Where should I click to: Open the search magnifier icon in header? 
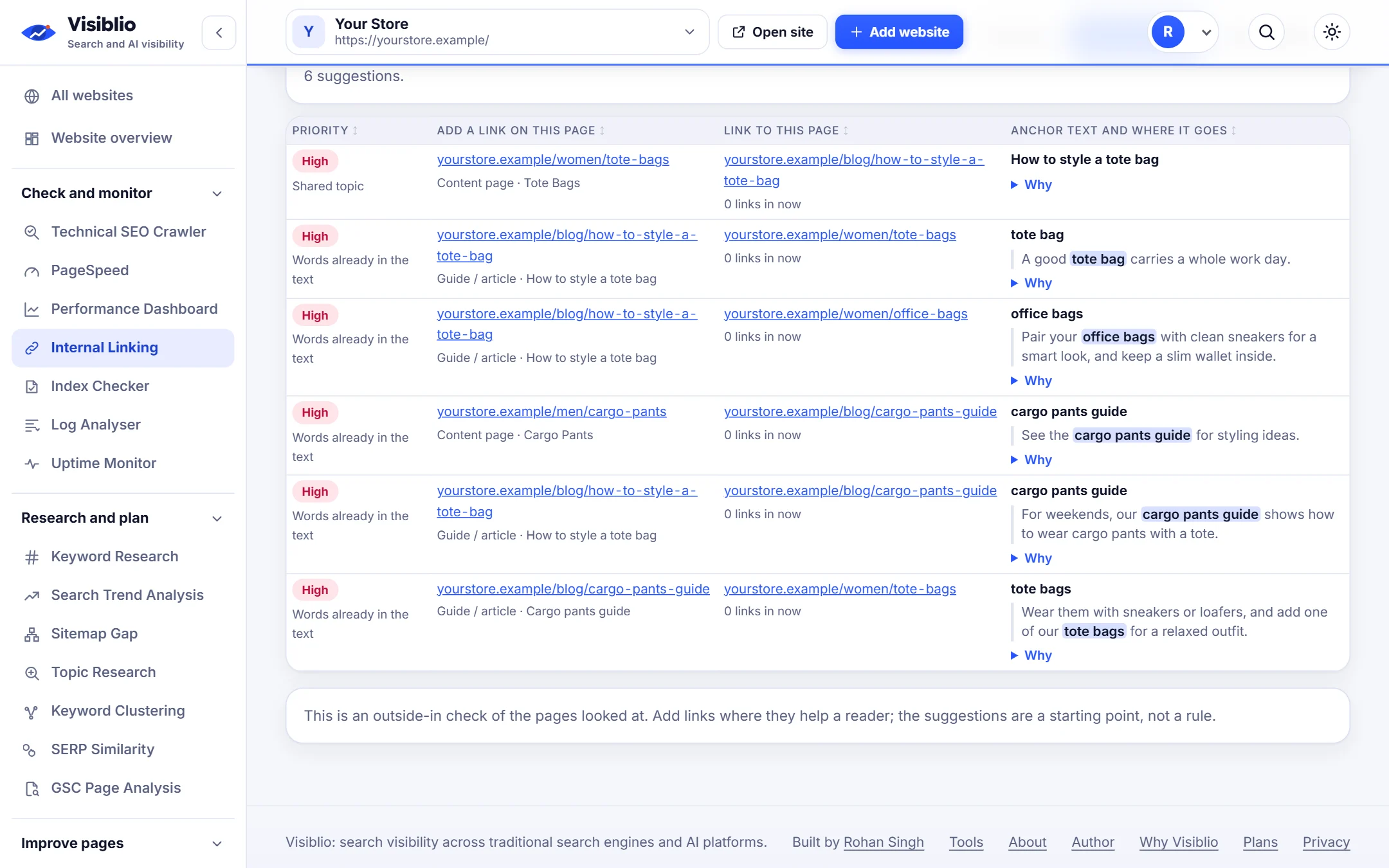coord(1266,32)
